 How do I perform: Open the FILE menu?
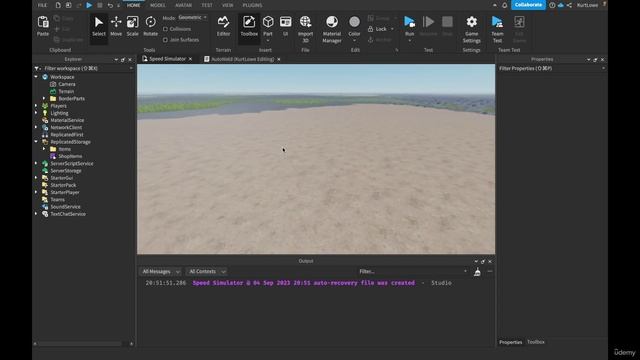pyautogui.click(x=42, y=5)
